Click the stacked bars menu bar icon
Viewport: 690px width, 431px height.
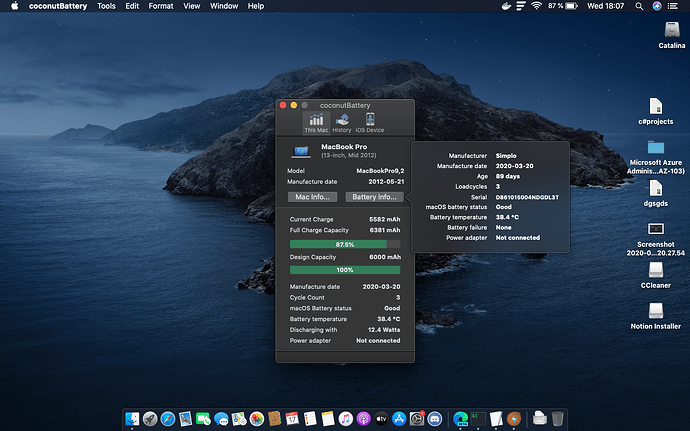521,6
